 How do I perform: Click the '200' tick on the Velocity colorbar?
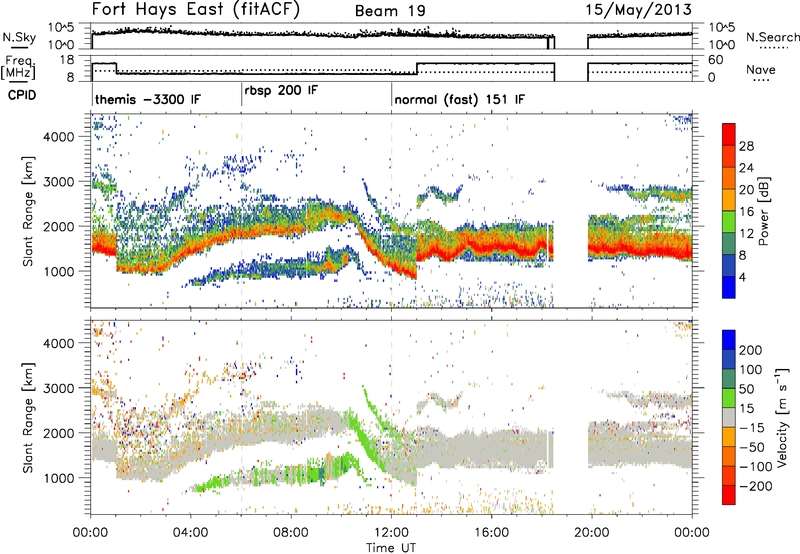(751, 350)
